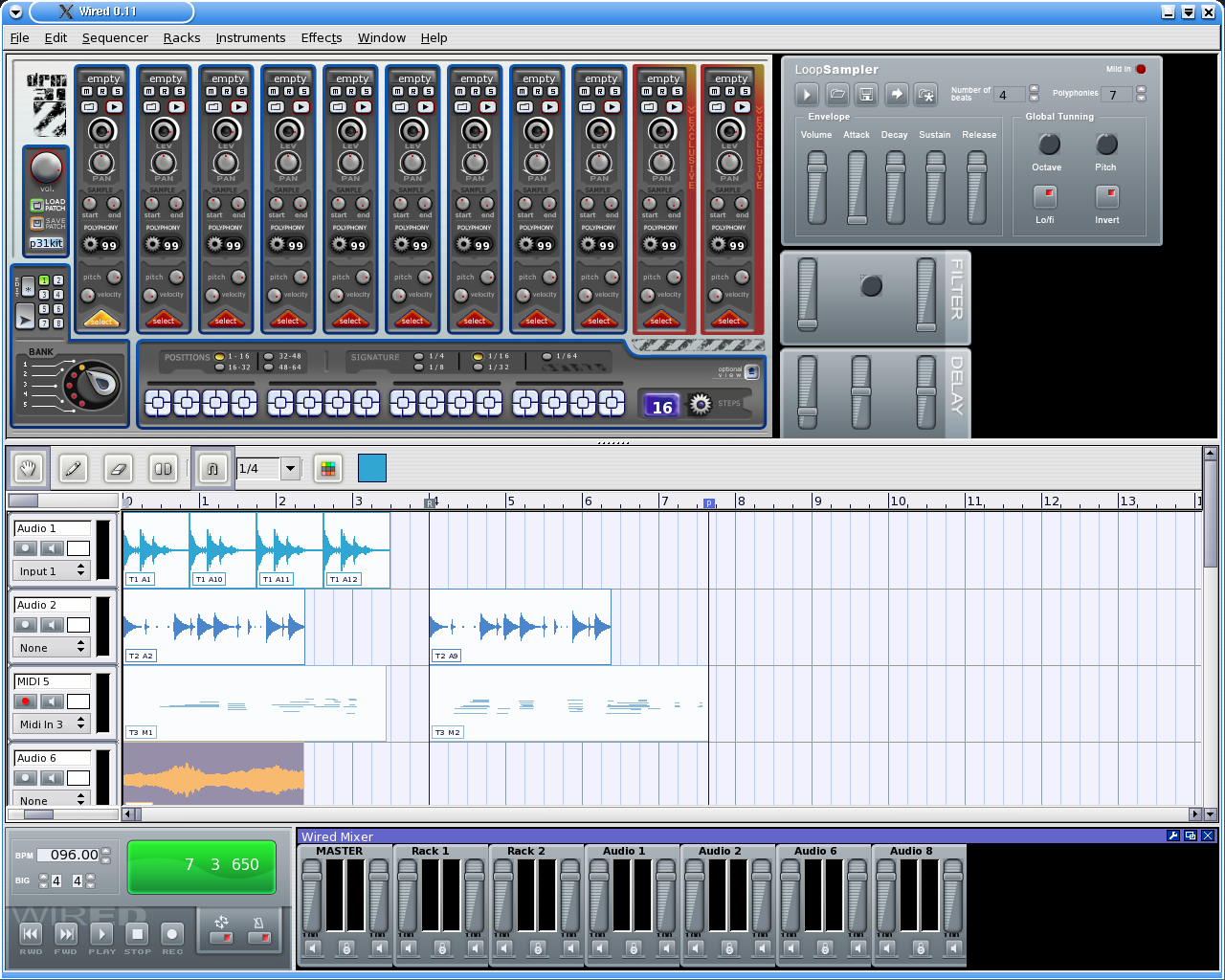The height and width of the screenshot is (980, 1225).
Task: Increase the BPM value with up arrow
Action: (105, 850)
